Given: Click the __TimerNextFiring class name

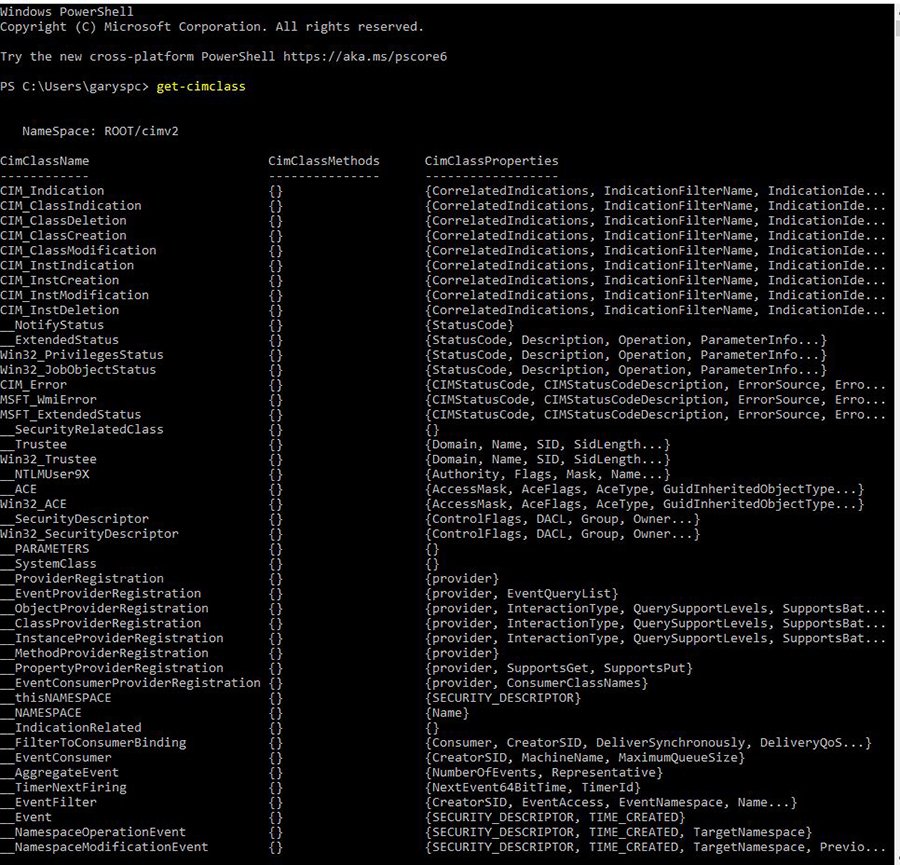Looking at the screenshot, I should 67,787.
